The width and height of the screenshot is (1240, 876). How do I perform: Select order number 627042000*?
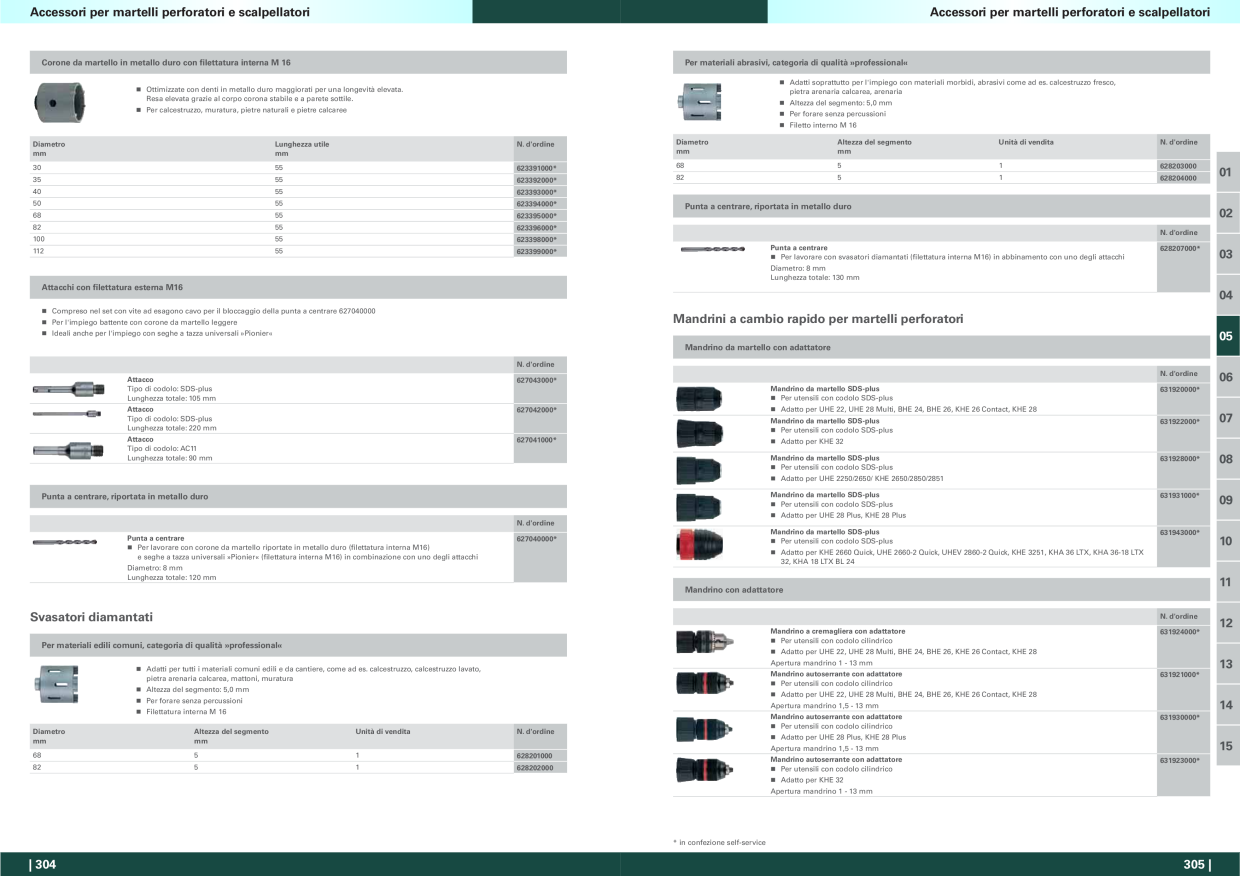pyautogui.click(x=536, y=410)
